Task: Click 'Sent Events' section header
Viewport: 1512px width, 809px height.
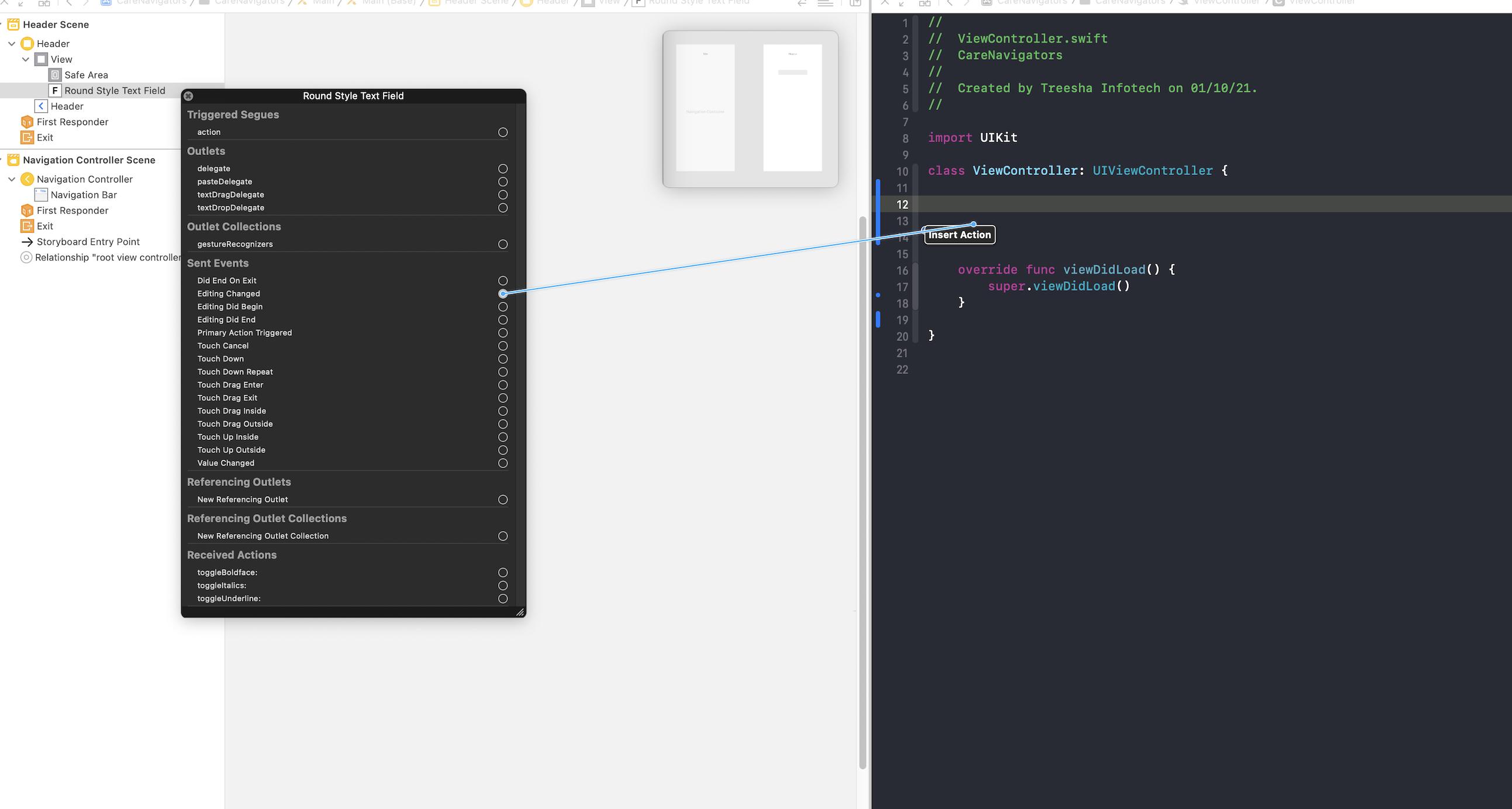Action: pyautogui.click(x=218, y=263)
